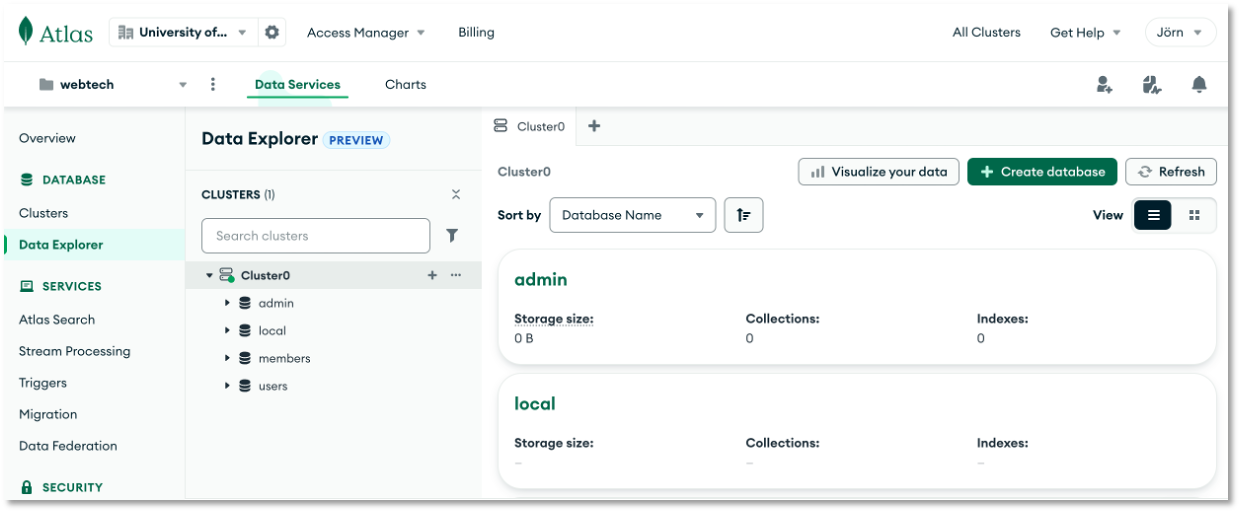Expand the members database tree node

pyautogui.click(x=228, y=358)
